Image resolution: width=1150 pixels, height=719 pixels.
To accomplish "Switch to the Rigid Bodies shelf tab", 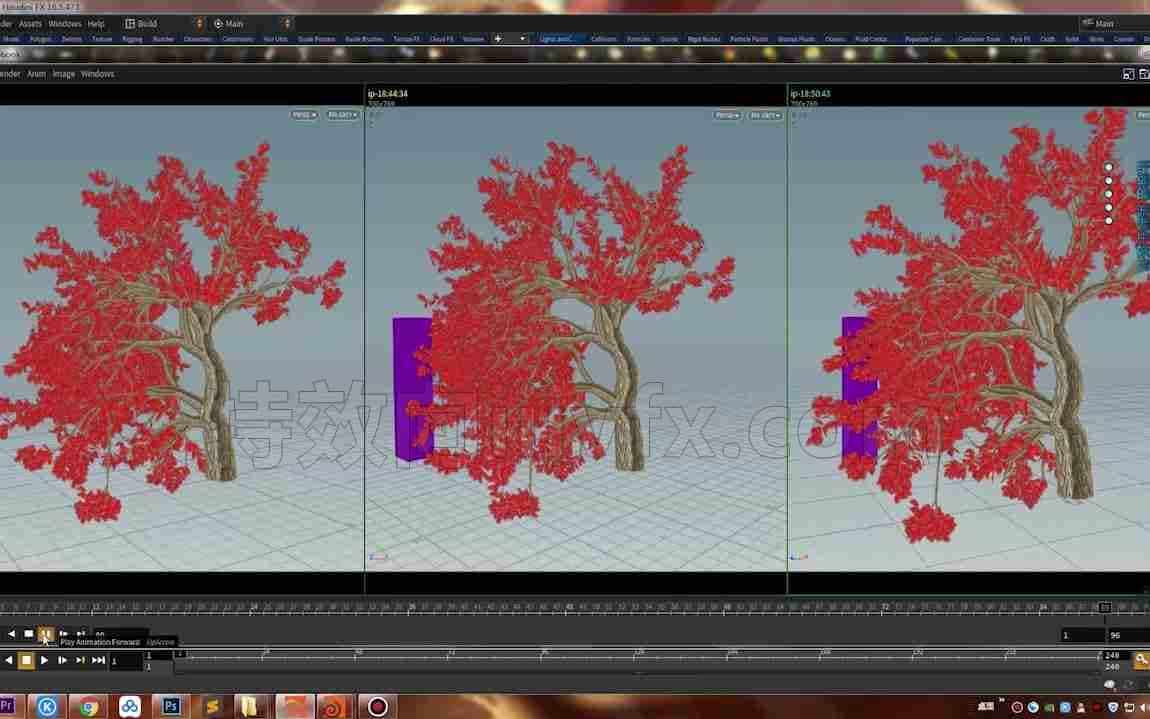I will 703,39.
